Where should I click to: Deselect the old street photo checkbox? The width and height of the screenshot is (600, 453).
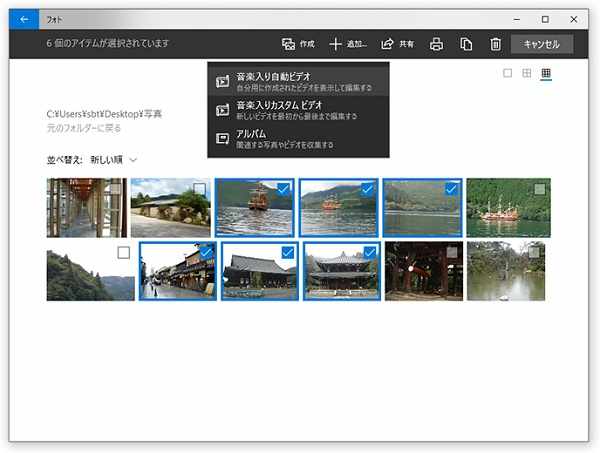(x=205, y=253)
